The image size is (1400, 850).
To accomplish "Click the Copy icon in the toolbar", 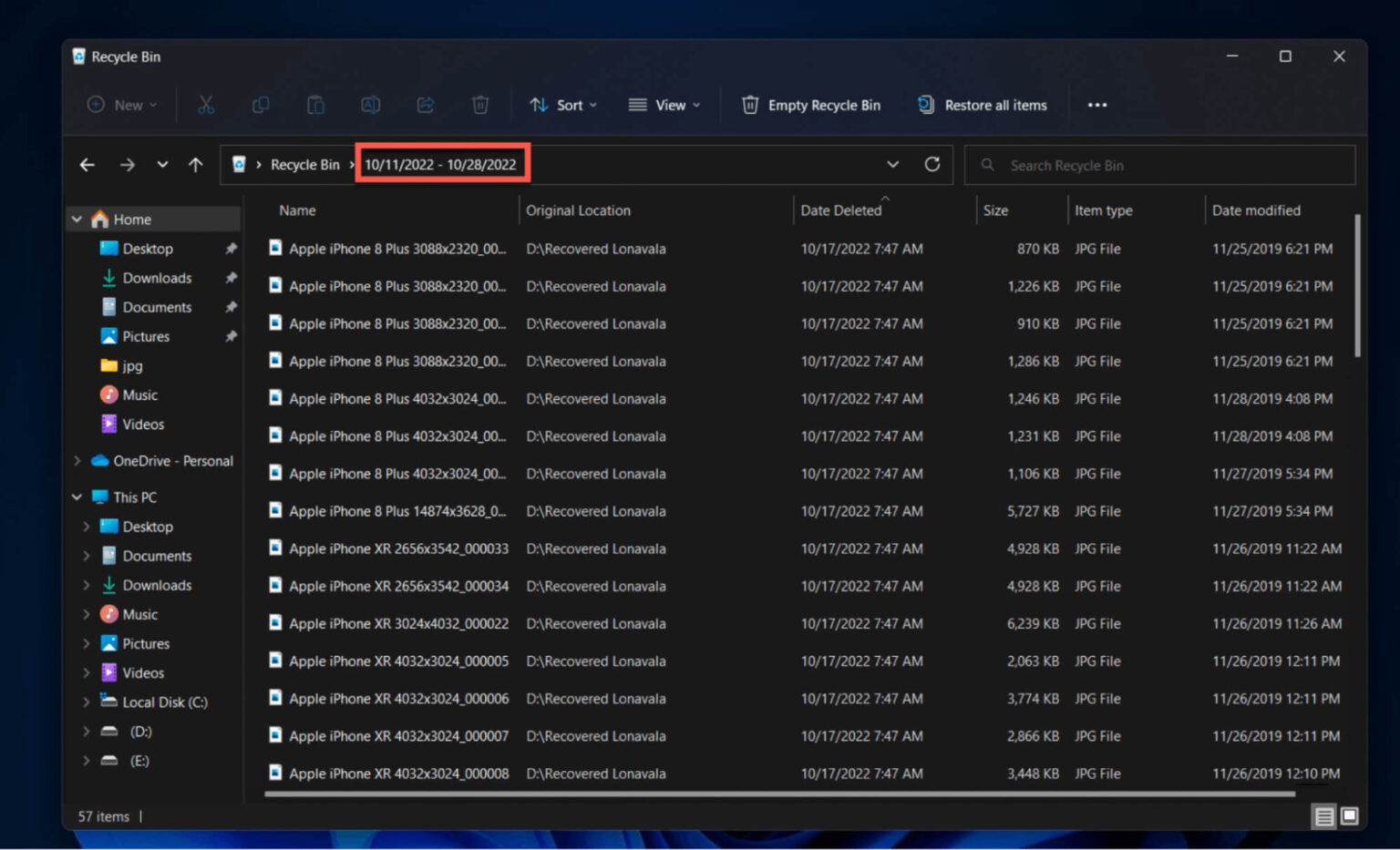I will (x=261, y=105).
